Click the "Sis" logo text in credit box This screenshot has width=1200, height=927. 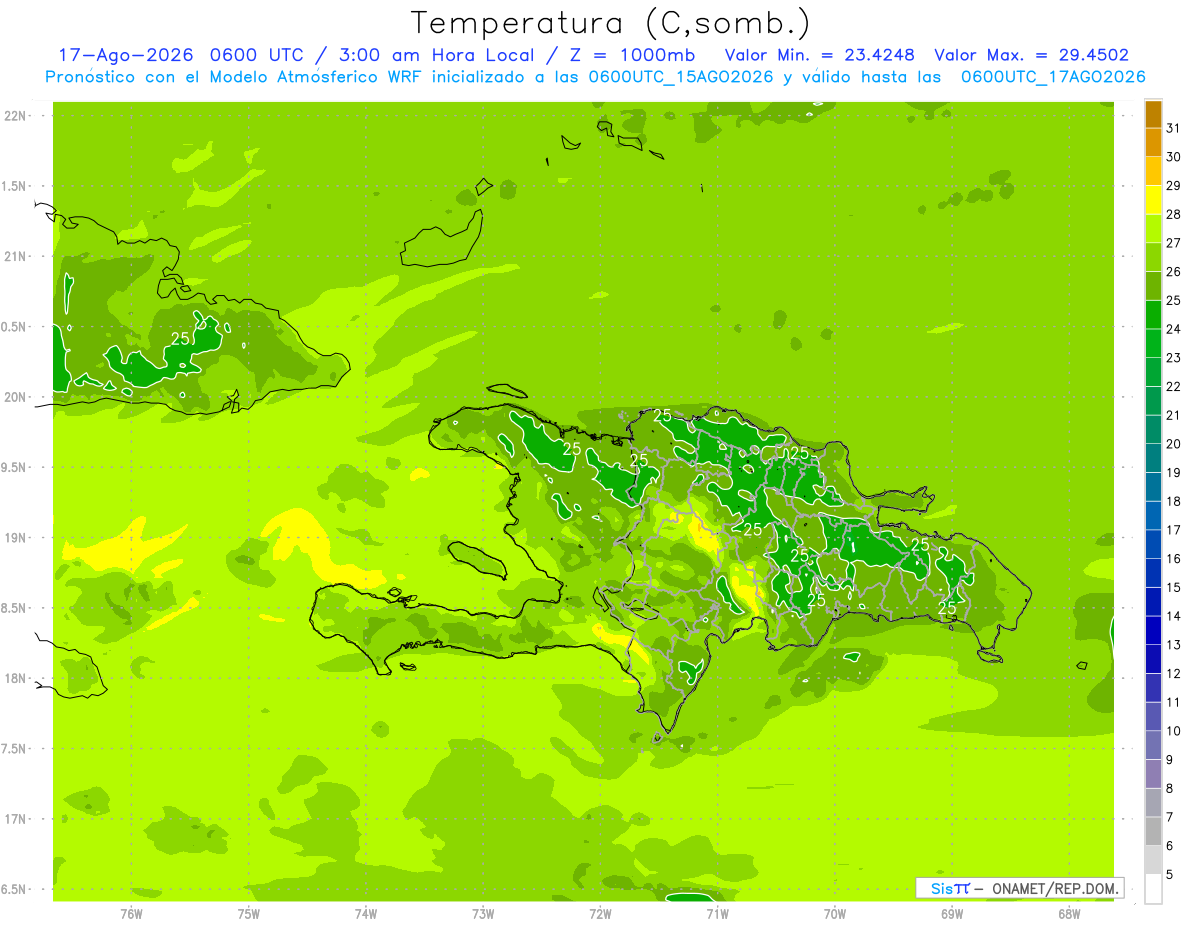tap(942, 888)
